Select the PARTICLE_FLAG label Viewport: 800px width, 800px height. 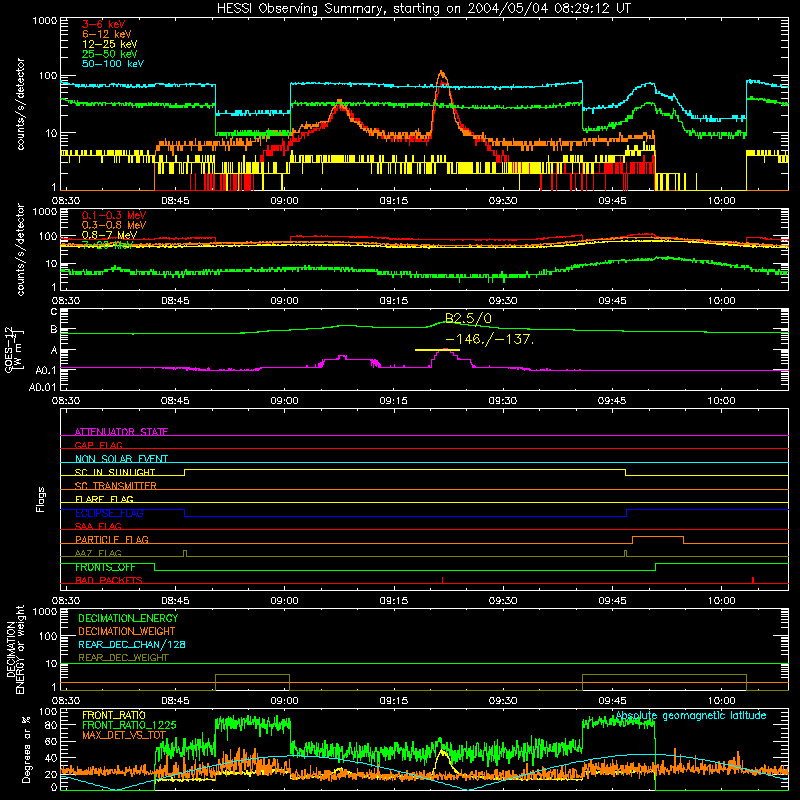pos(112,539)
